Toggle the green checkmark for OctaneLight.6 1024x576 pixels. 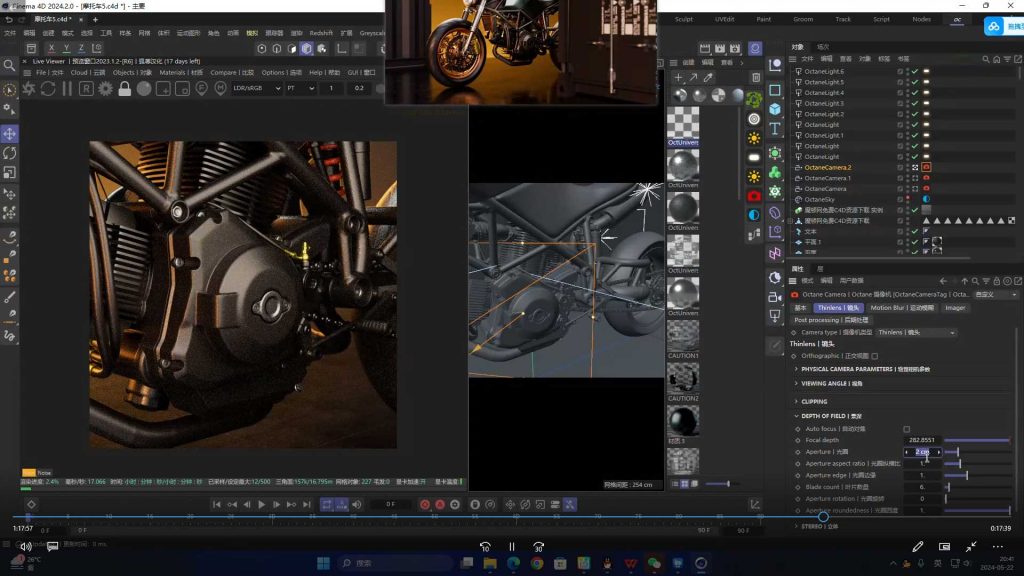click(x=914, y=72)
